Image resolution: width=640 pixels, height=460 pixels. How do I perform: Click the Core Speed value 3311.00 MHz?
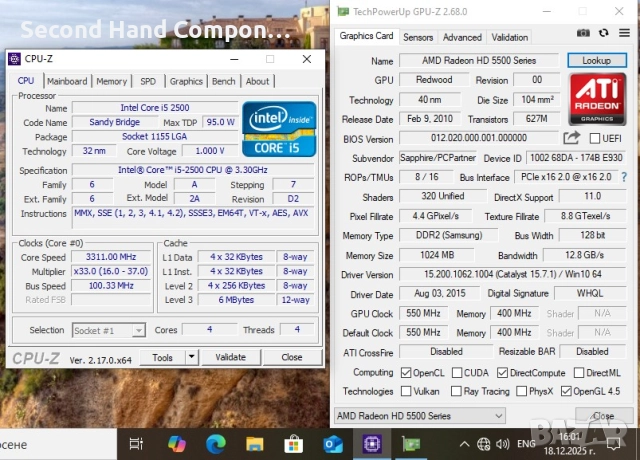[x=111, y=257]
